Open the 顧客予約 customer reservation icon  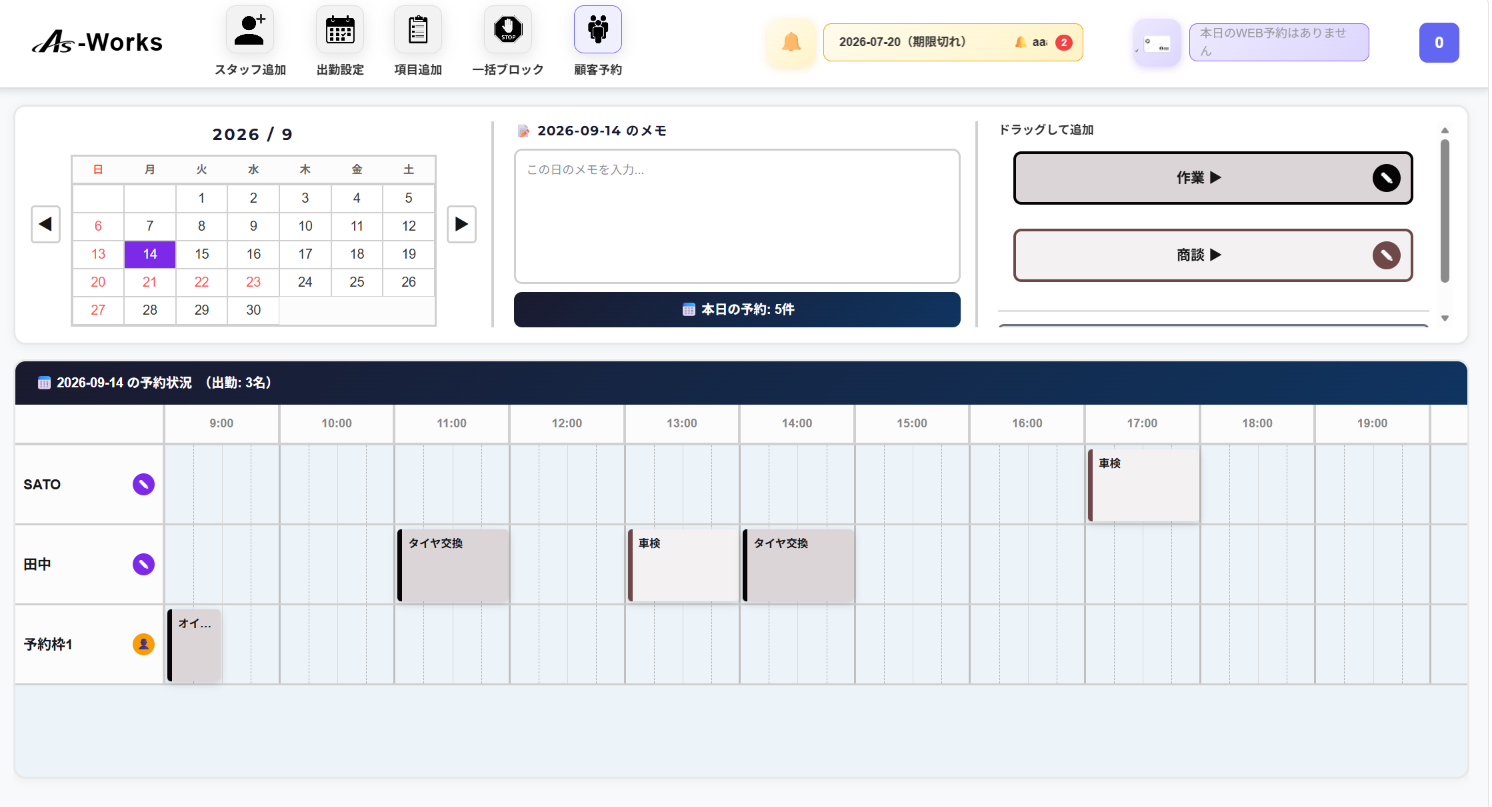coord(598,30)
